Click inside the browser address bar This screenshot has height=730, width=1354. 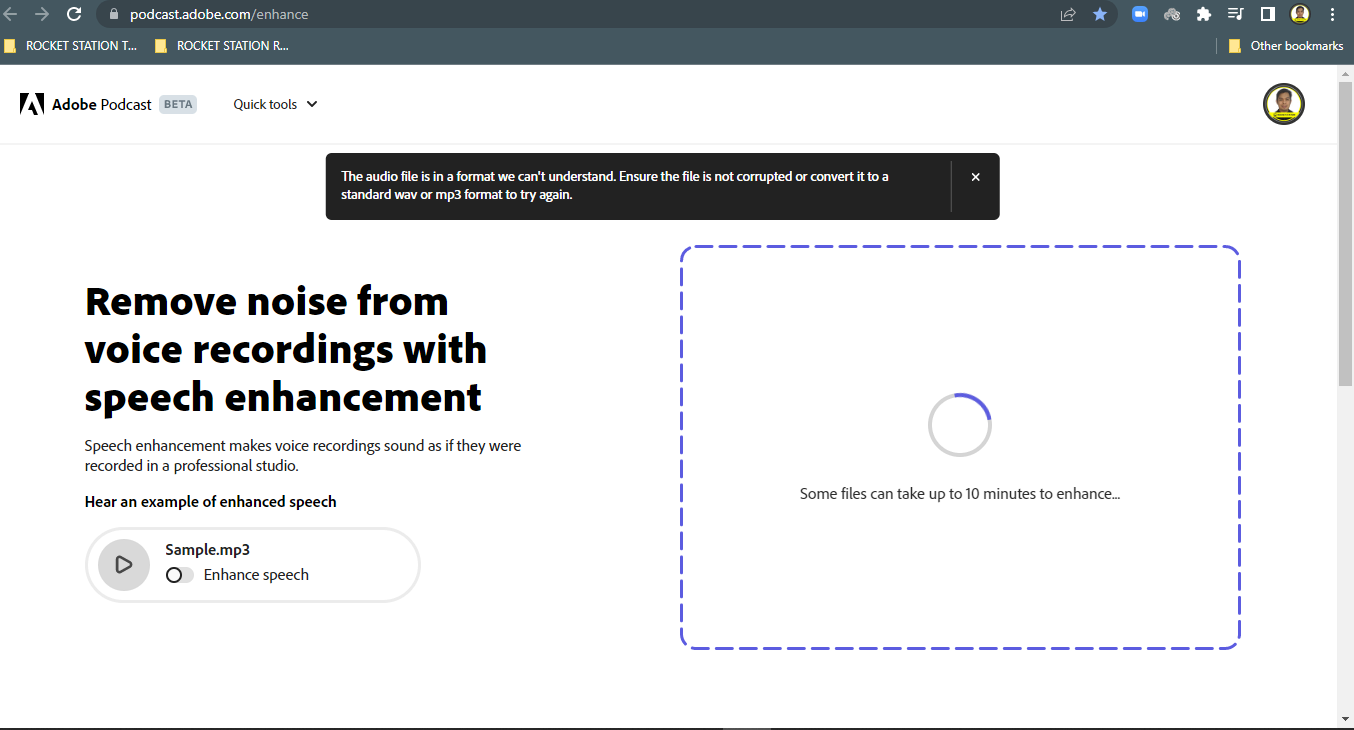click(x=400, y=14)
